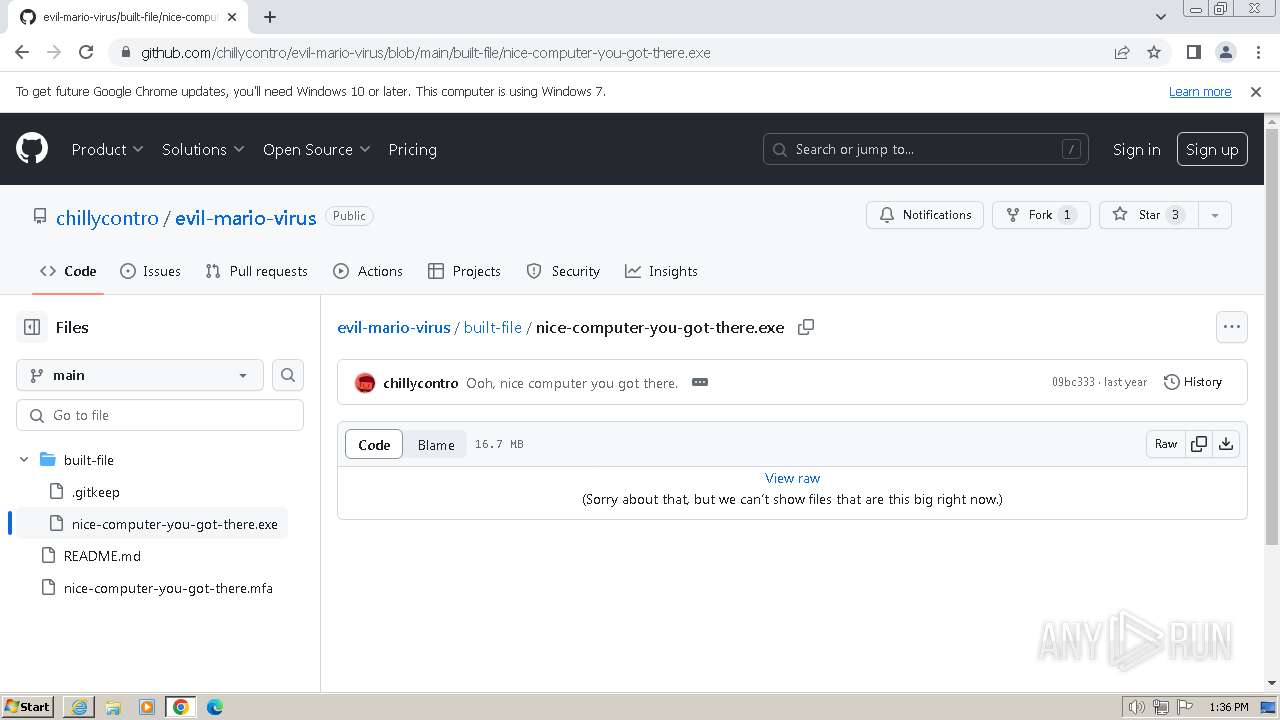Click the Raw button
The width and height of the screenshot is (1280, 720).
click(1166, 444)
